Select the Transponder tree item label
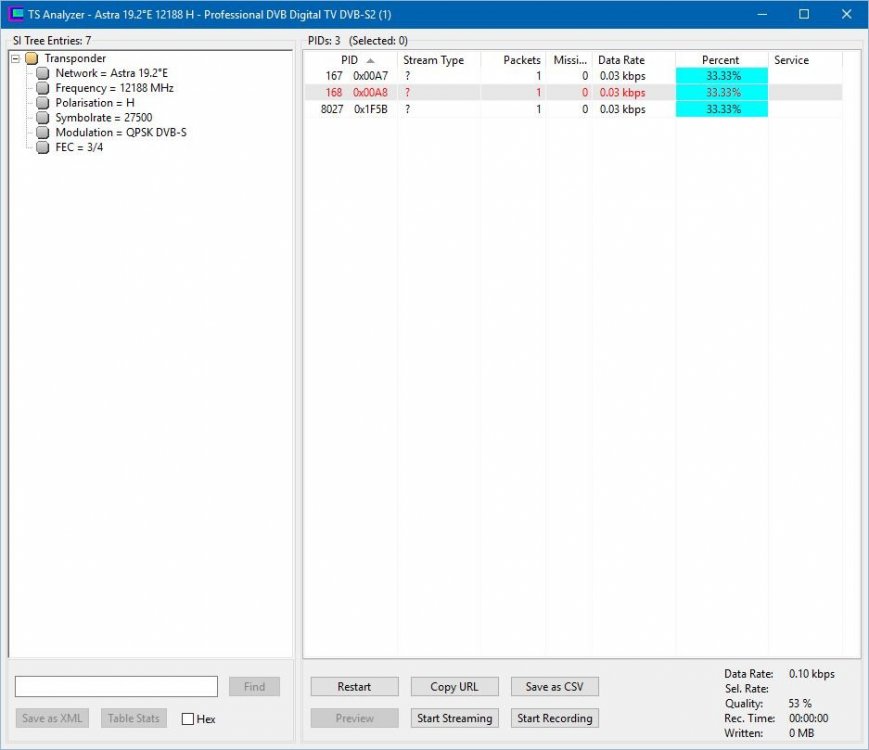 pos(75,58)
